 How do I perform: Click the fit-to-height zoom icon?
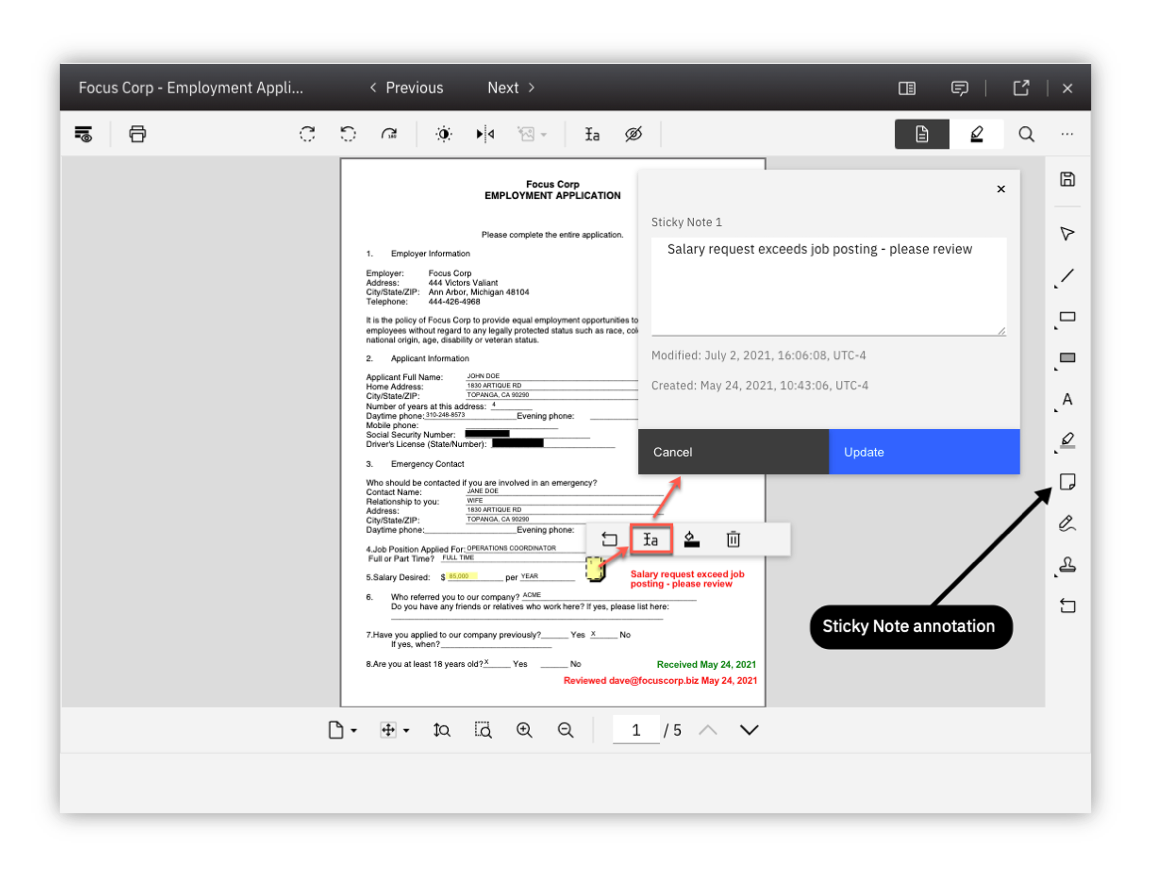click(442, 730)
